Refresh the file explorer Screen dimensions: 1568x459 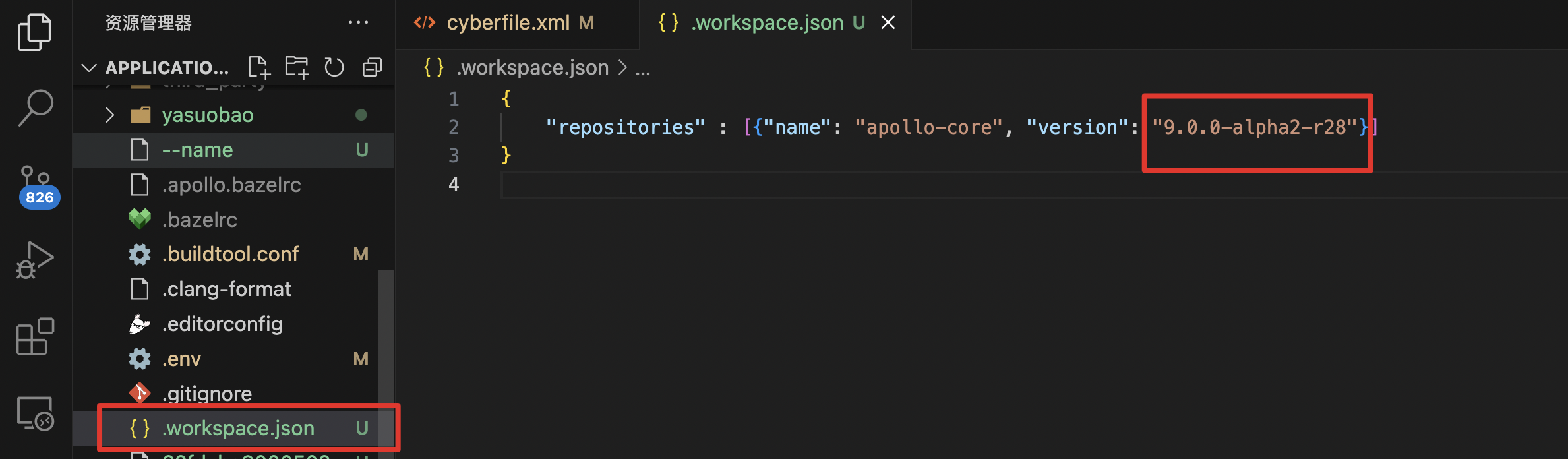[x=334, y=67]
